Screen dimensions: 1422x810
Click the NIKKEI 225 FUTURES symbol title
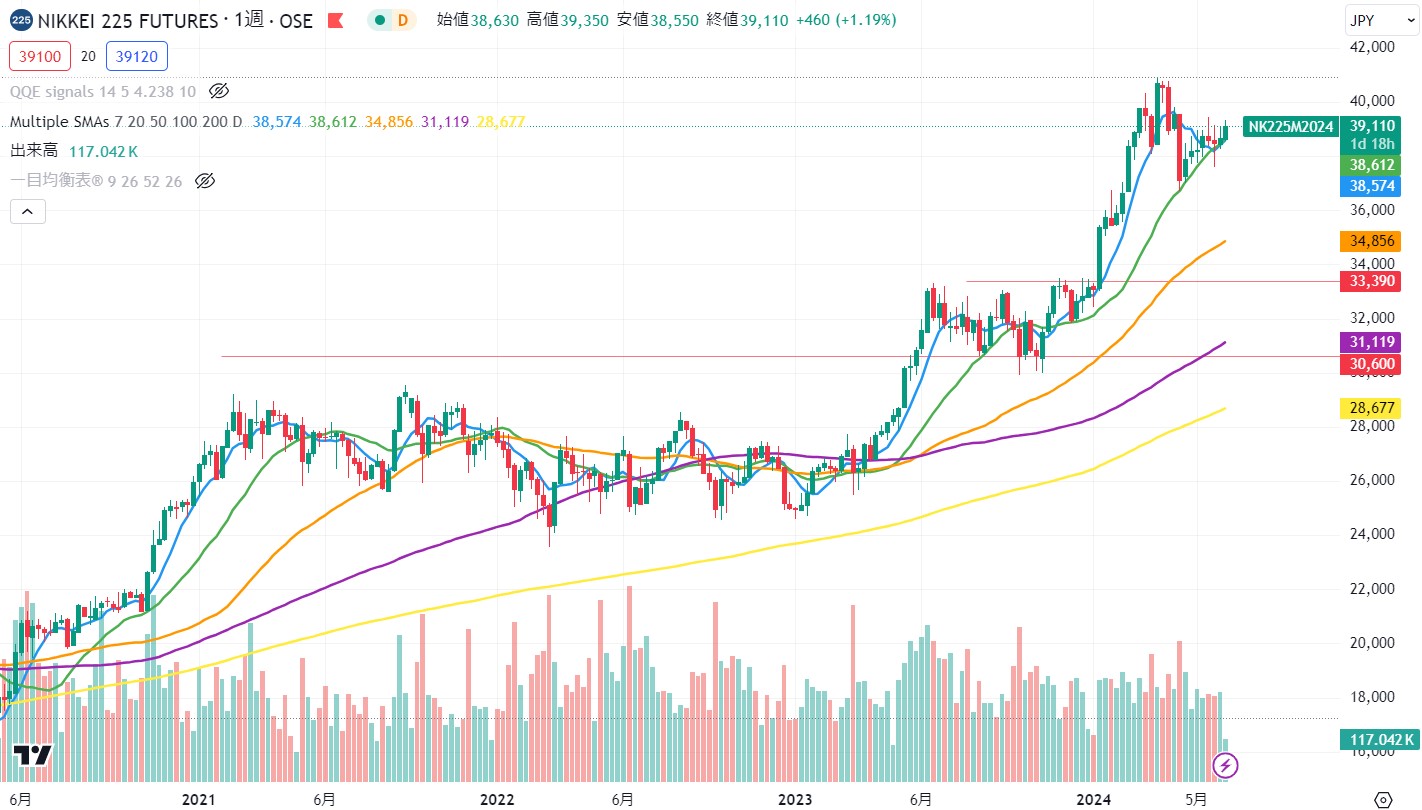128,20
